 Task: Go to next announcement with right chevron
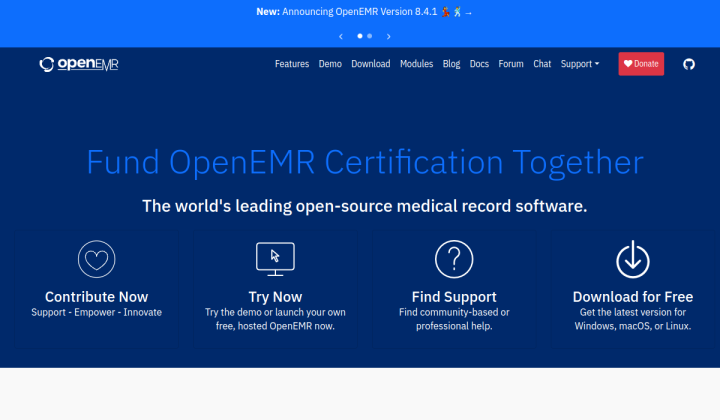click(x=388, y=36)
